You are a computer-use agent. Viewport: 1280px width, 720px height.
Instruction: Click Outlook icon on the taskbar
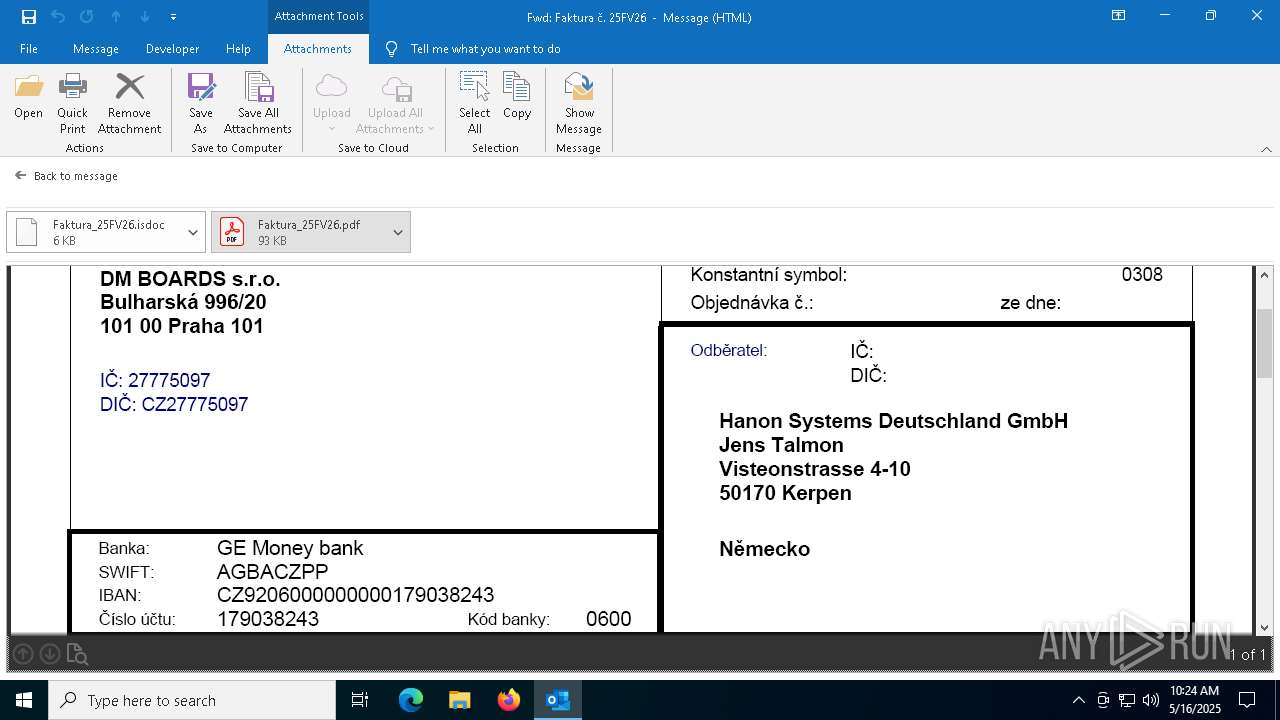557,700
